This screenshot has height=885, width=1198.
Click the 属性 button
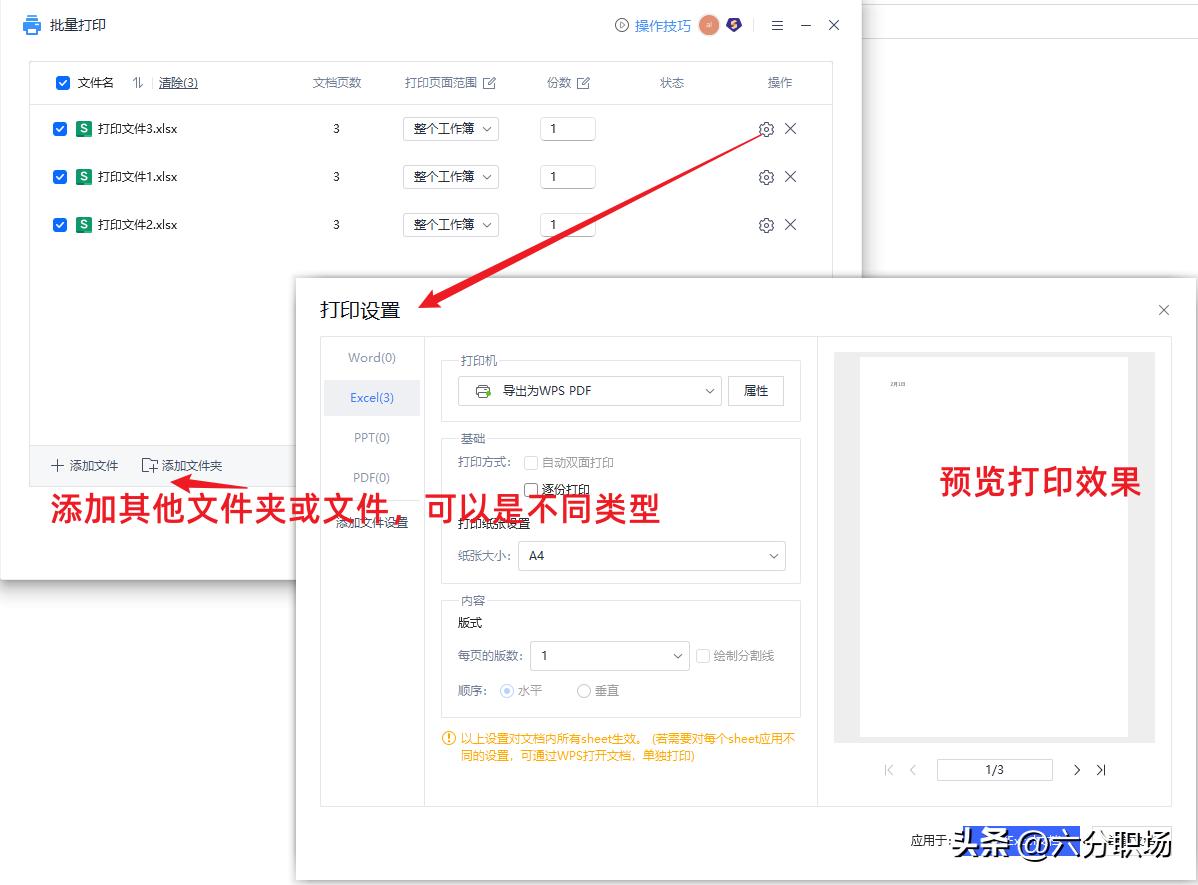(756, 390)
